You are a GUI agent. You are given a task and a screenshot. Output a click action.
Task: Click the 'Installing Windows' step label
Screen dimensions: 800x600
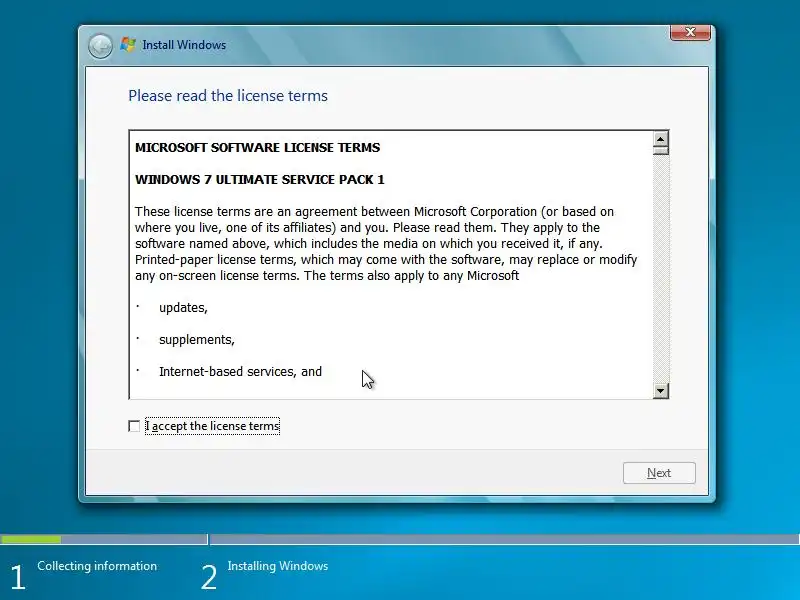click(278, 566)
